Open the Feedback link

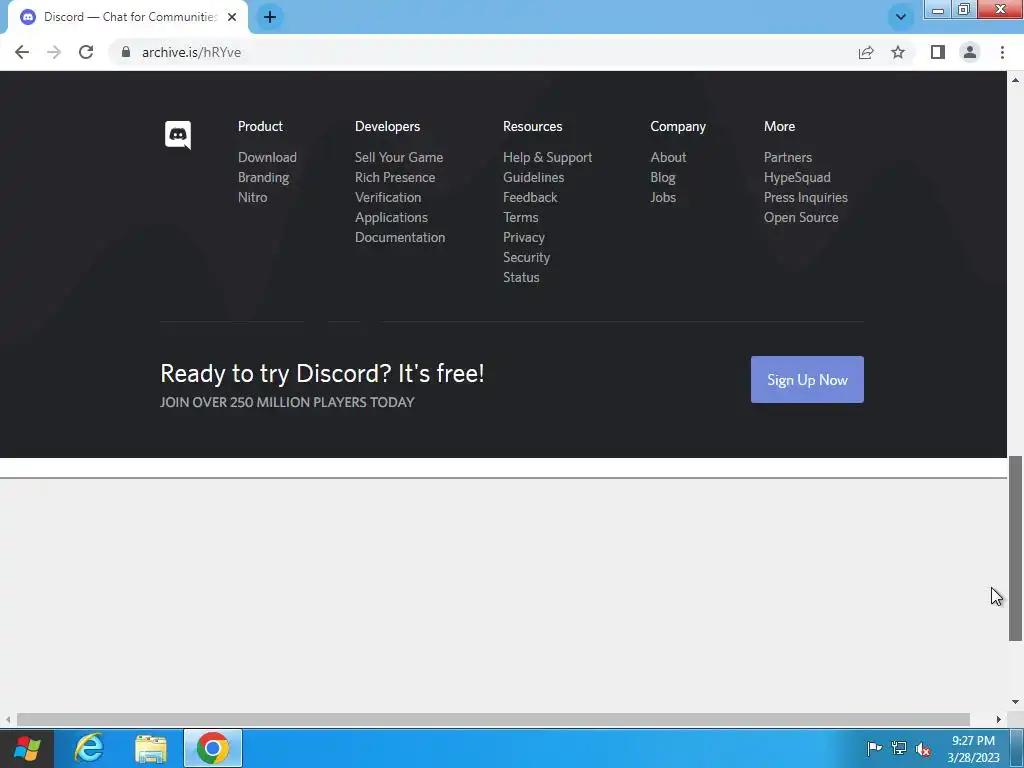click(x=530, y=197)
